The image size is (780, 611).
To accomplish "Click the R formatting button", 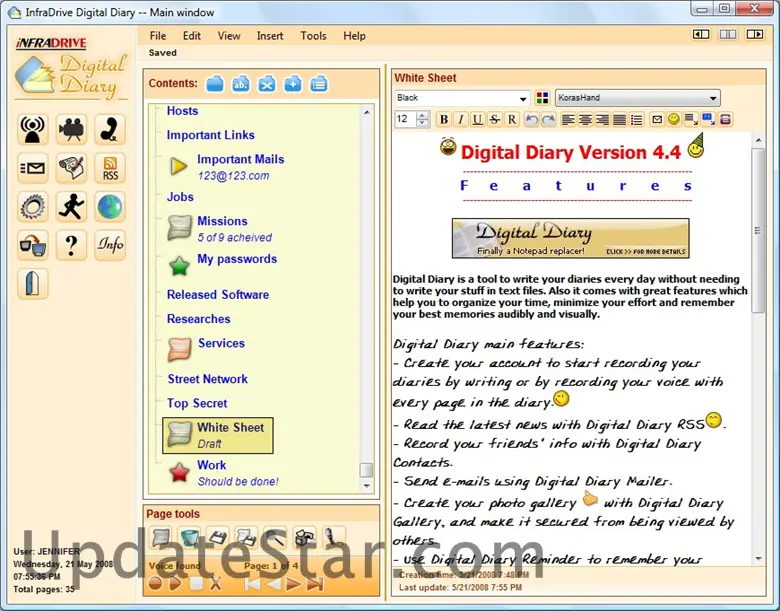I will pyautogui.click(x=511, y=119).
